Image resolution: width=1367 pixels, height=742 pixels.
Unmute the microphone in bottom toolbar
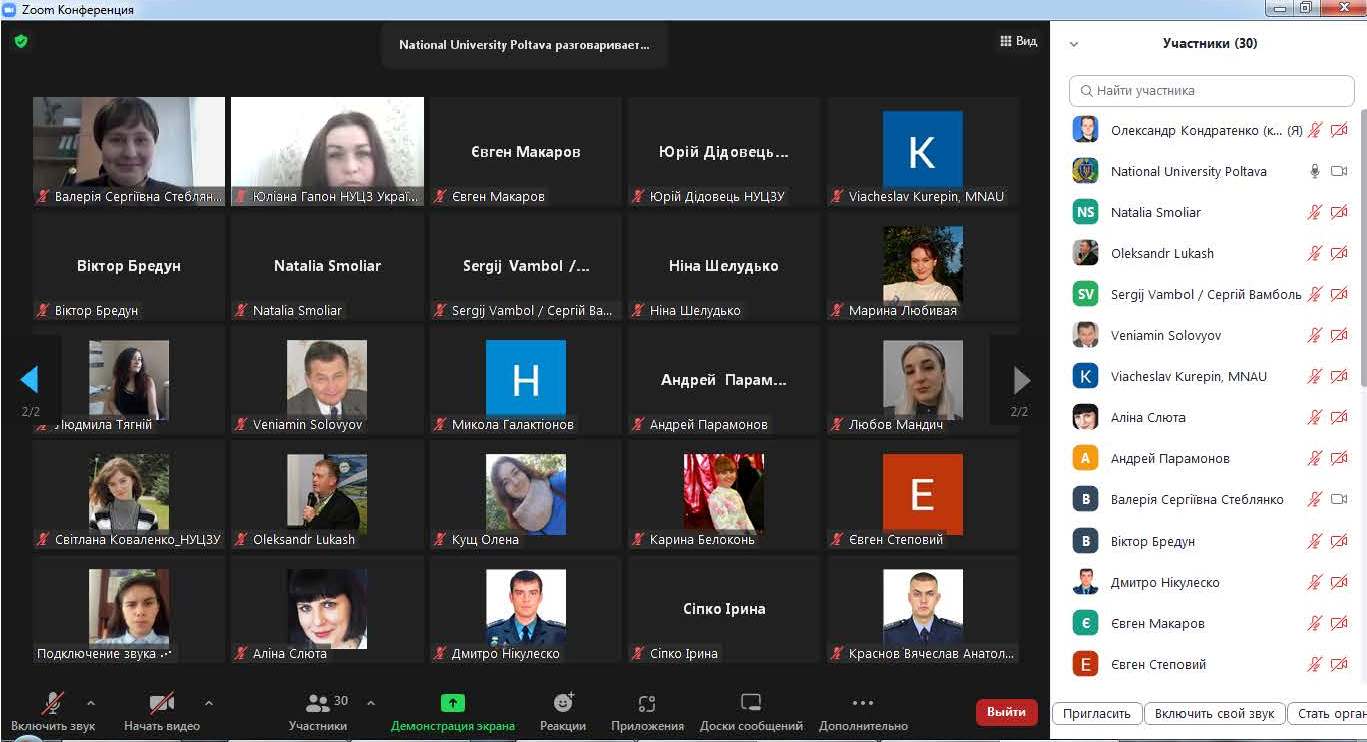(x=53, y=703)
